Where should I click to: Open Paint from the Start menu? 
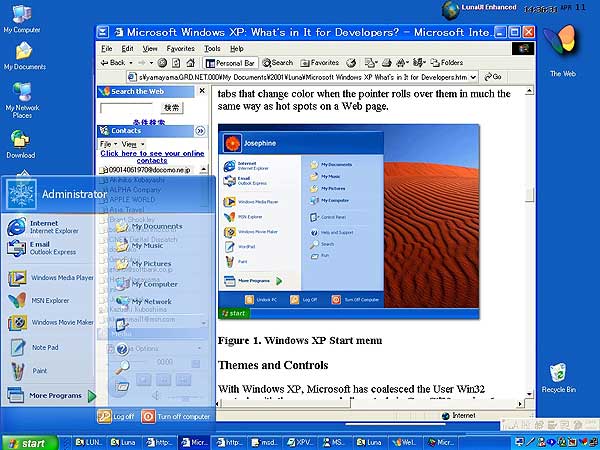[x=29, y=371]
